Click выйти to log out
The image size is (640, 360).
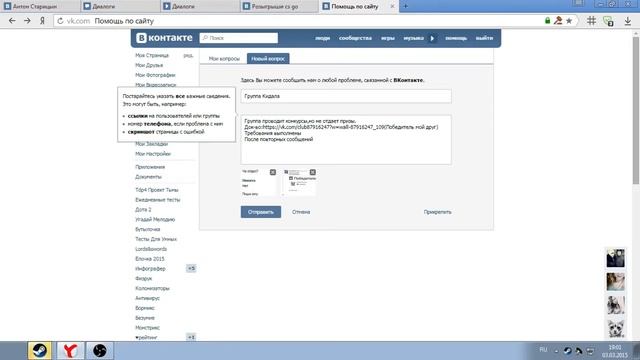[484, 38]
